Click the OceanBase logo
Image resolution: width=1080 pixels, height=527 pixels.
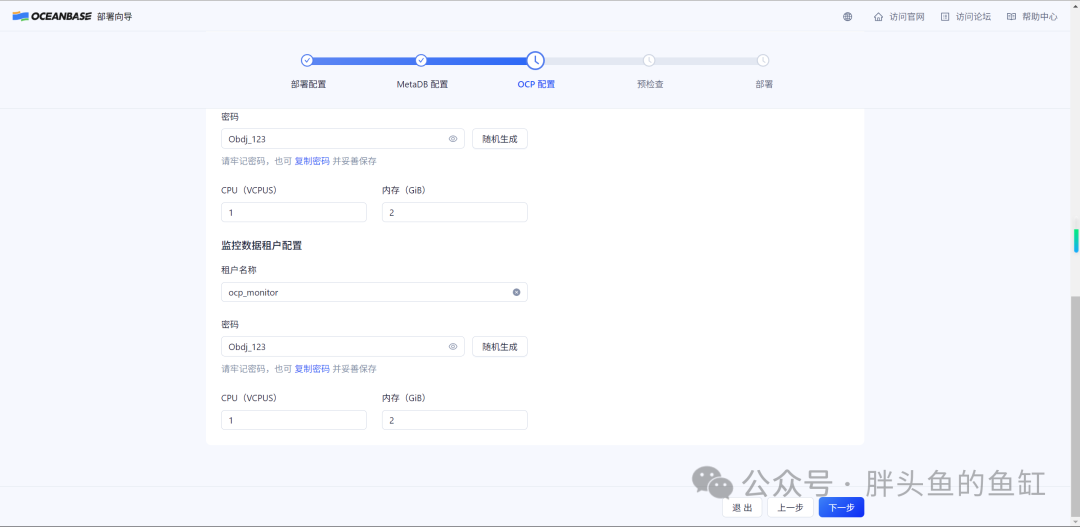point(52,17)
